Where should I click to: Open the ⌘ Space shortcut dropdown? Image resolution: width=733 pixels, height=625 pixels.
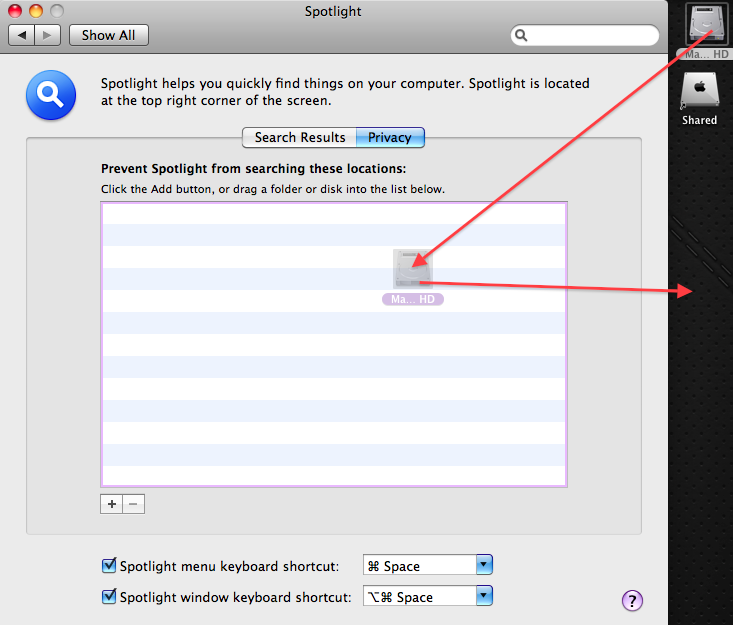point(428,565)
